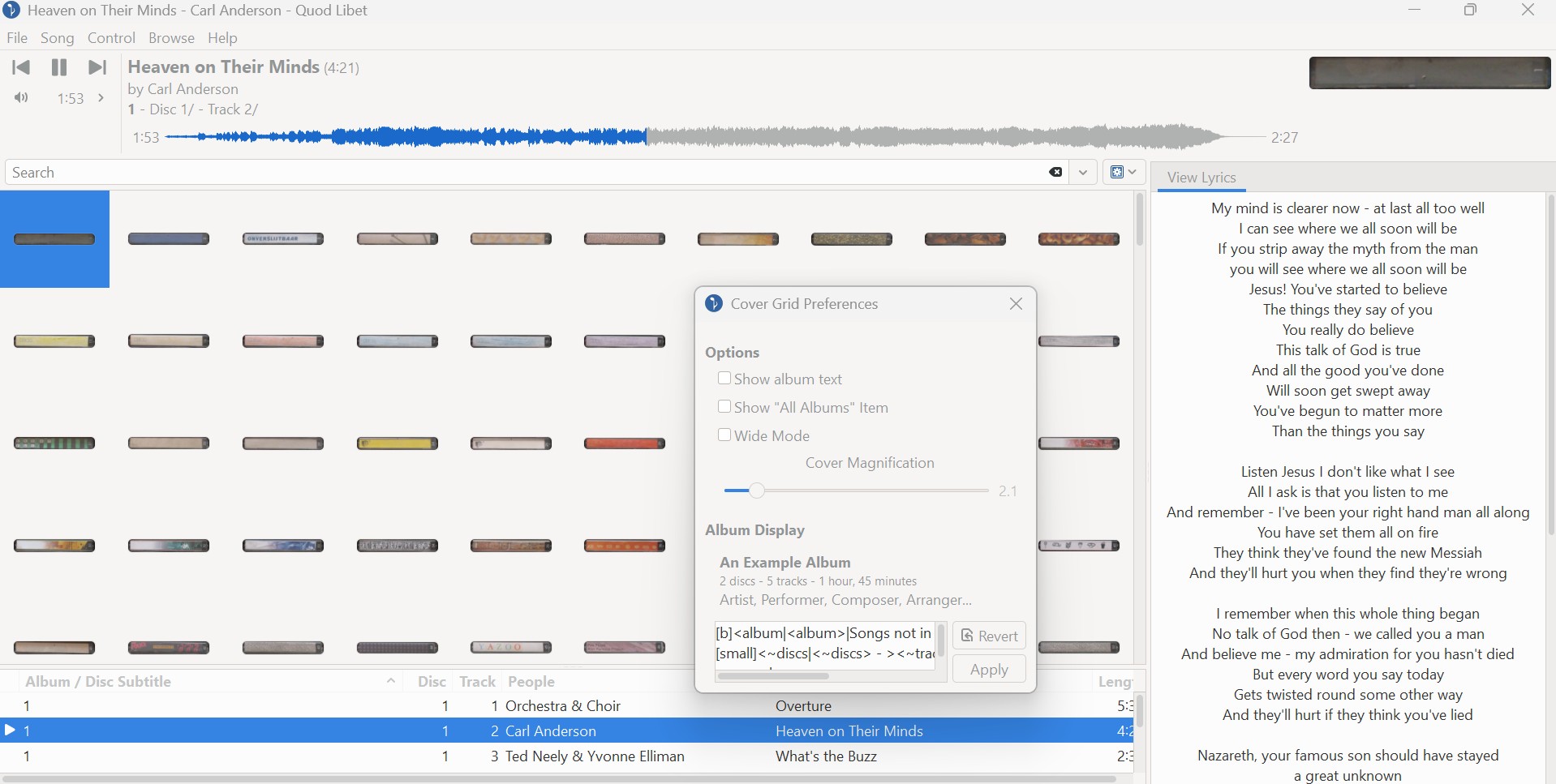Select the What's the Buzz song row
The image size is (1556, 784).
[566, 756]
